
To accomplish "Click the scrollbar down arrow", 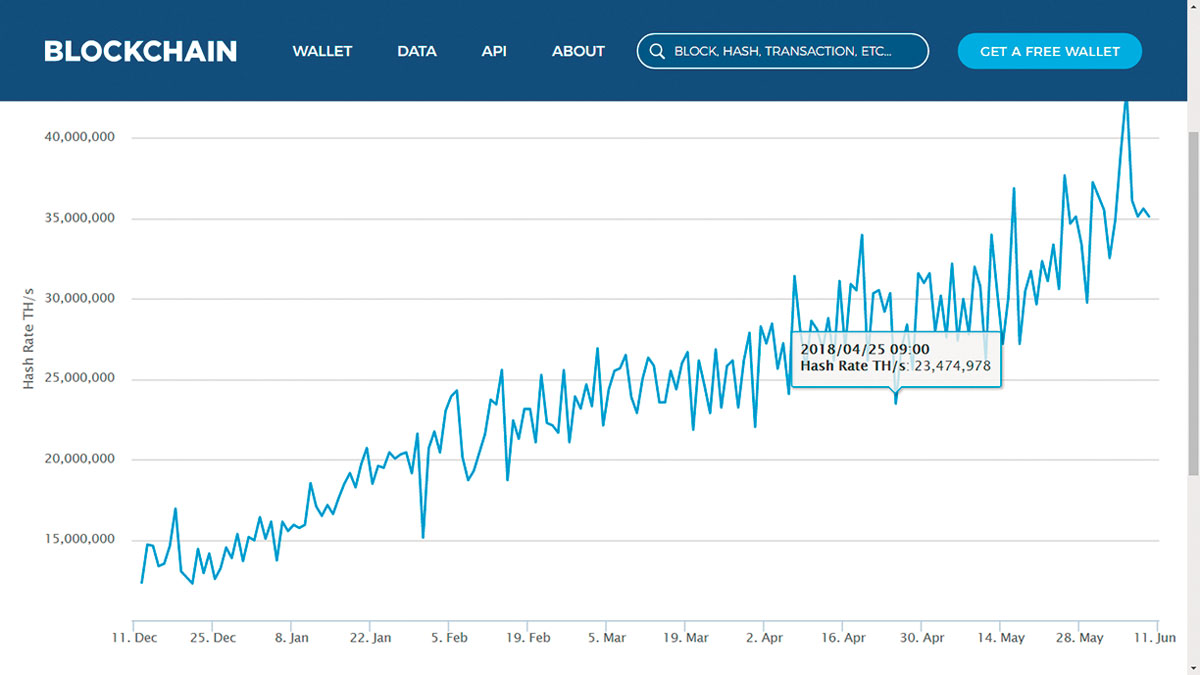I will click(x=1192, y=667).
